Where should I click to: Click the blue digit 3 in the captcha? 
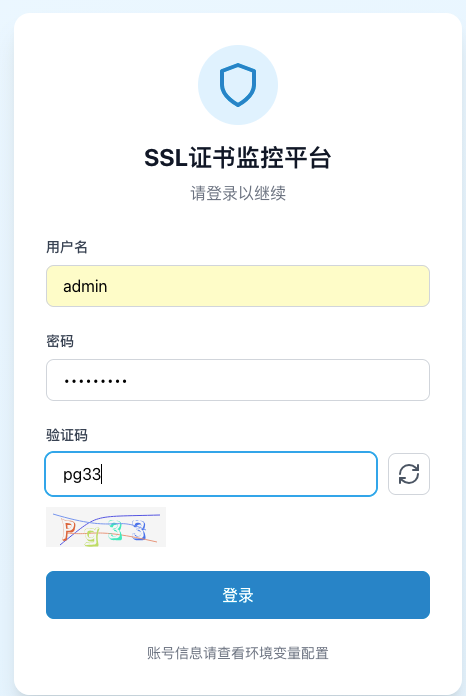(139, 530)
